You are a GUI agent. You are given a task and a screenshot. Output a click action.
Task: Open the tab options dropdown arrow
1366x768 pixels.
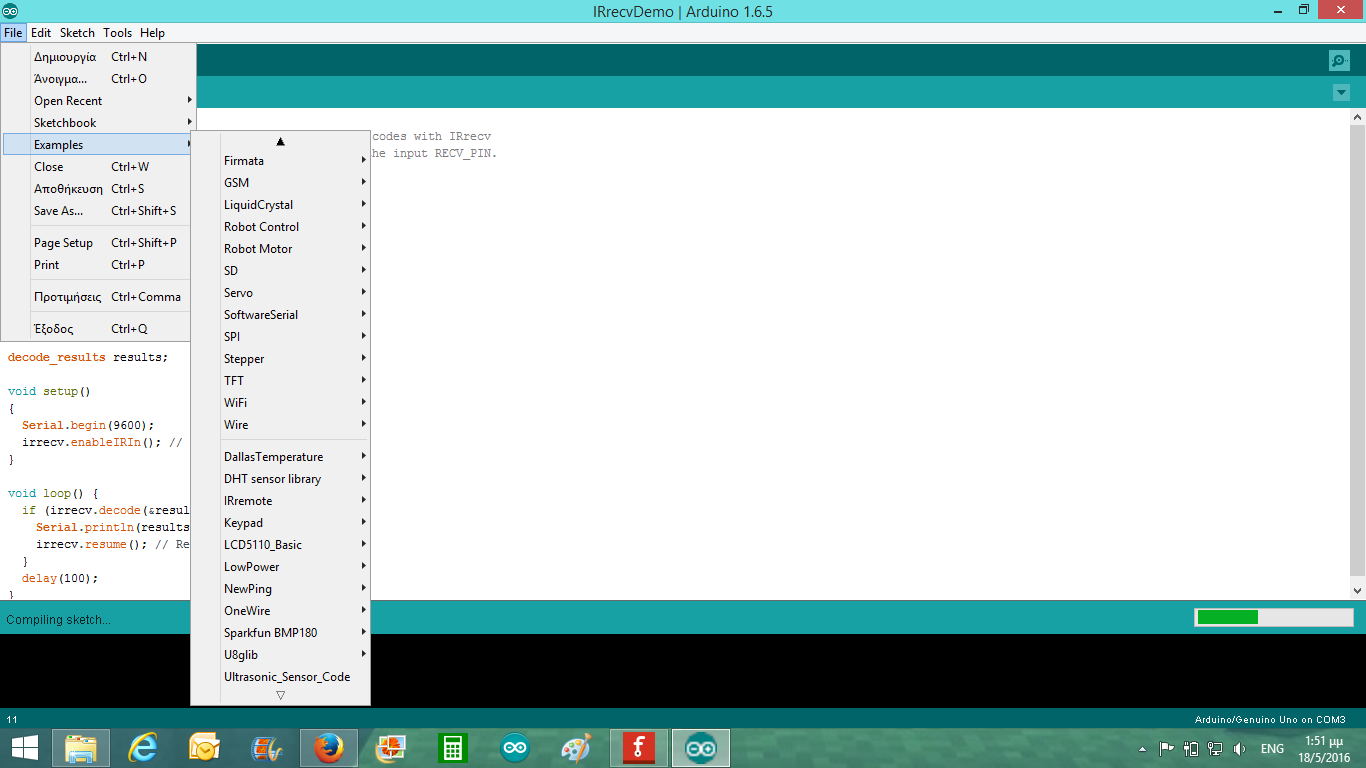(x=1341, y=93)
